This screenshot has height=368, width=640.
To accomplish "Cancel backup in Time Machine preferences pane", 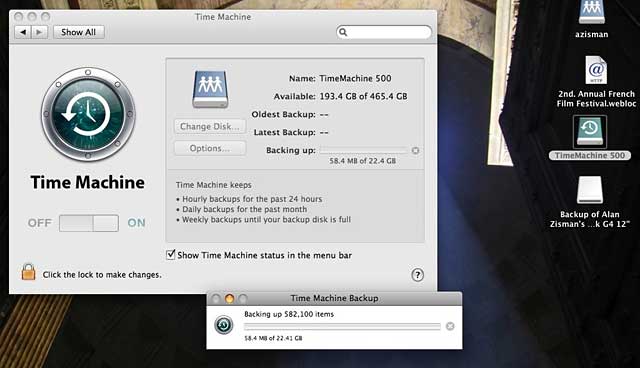I will pyautogui.click(x=416, y=151).
